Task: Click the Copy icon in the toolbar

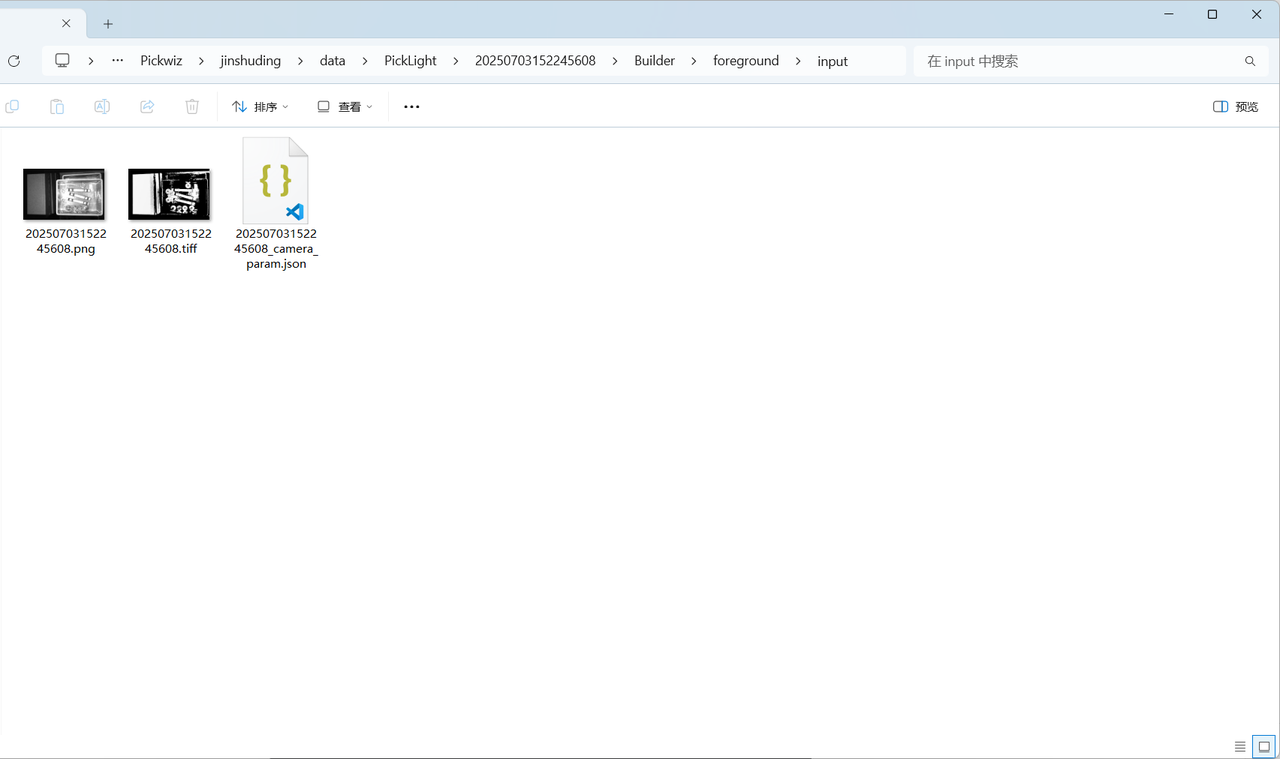Action: (x=57, y=106)
